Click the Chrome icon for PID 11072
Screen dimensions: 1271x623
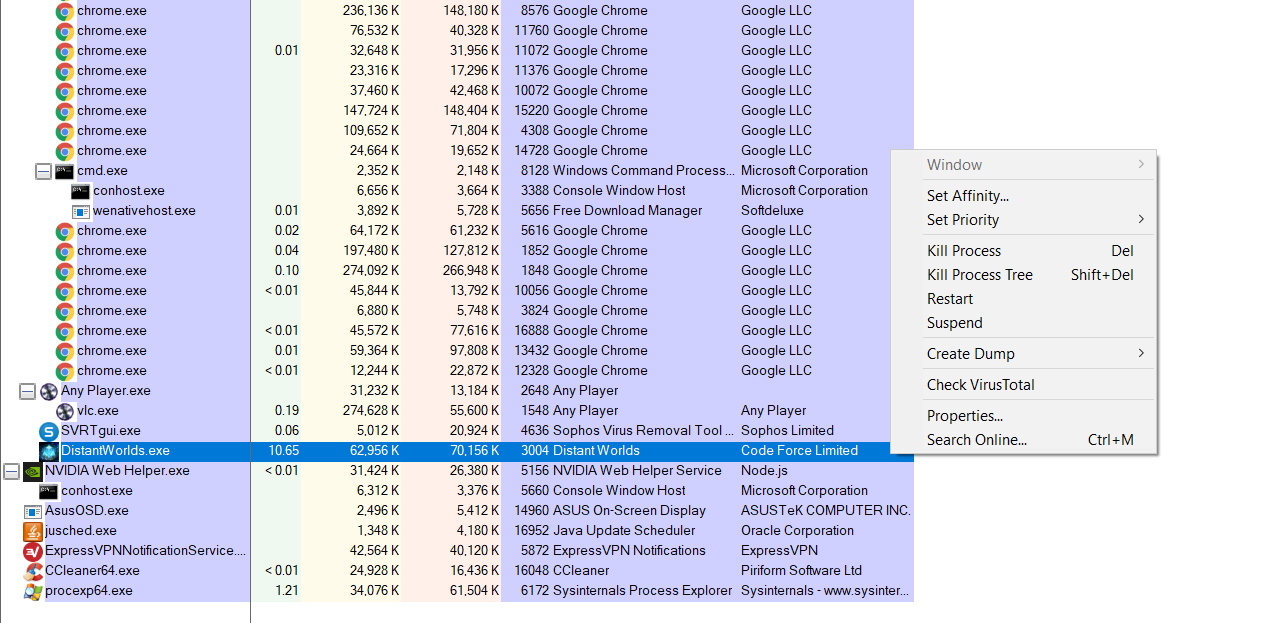pos(65,51)
